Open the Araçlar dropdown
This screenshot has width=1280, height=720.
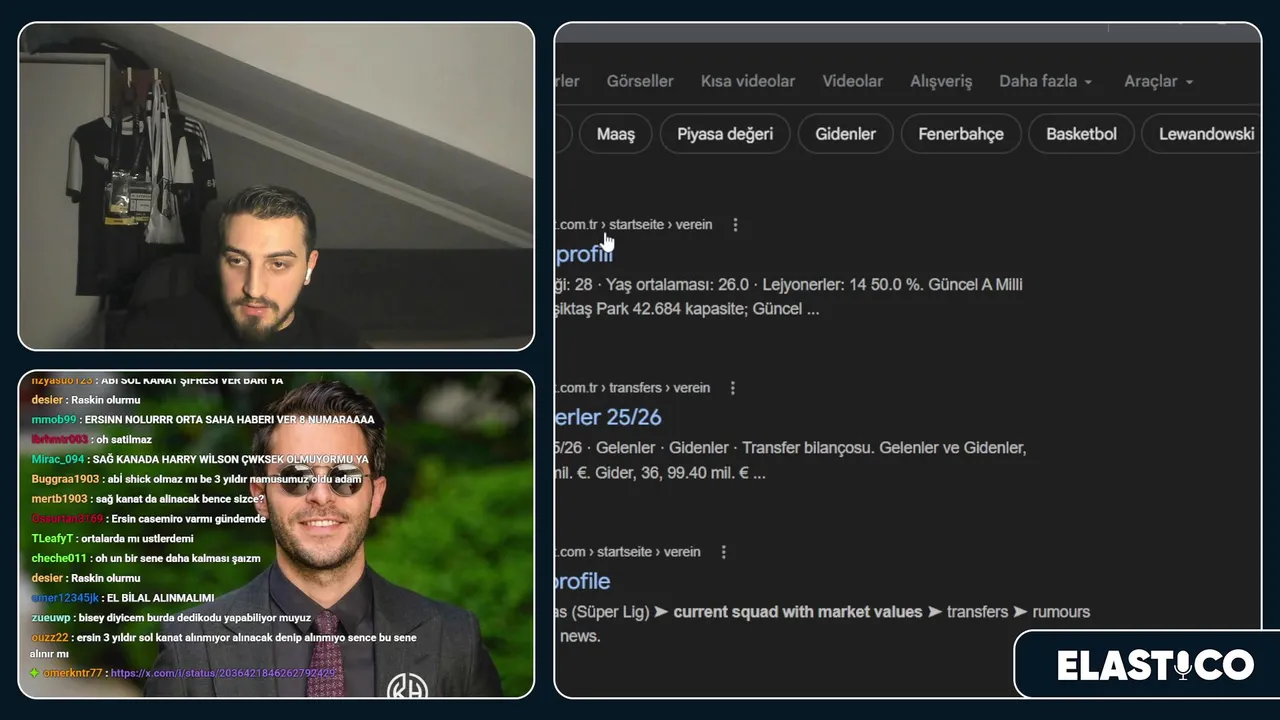[1159, 81]
